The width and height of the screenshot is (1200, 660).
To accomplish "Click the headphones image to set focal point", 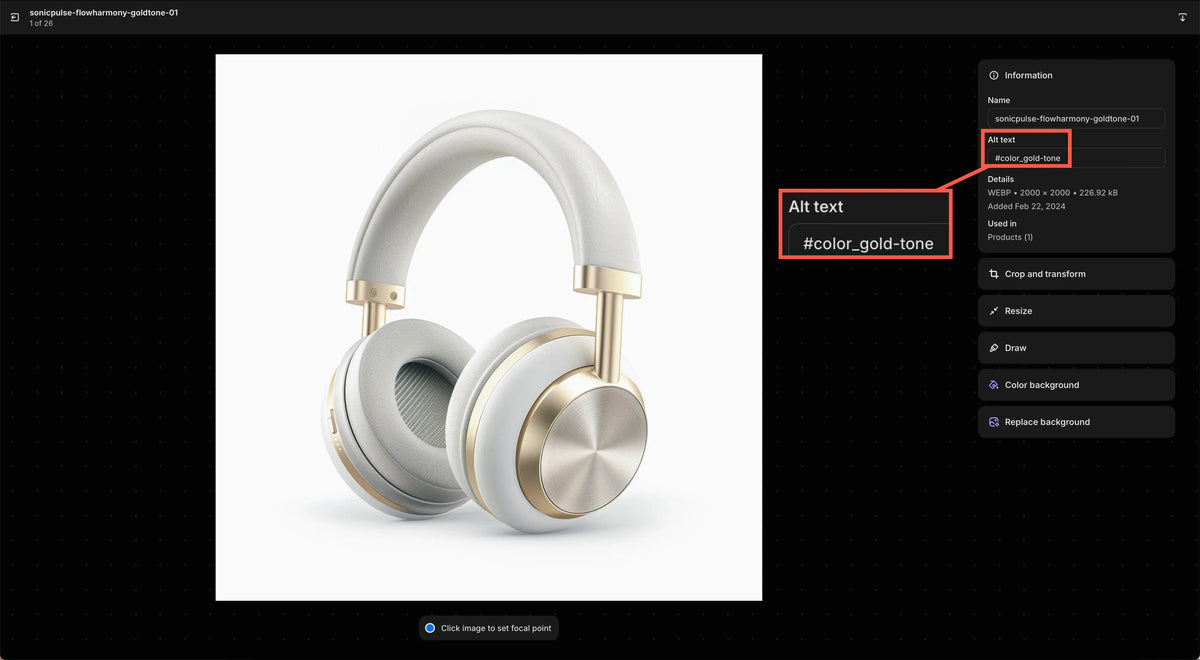I will coord(489,328).
